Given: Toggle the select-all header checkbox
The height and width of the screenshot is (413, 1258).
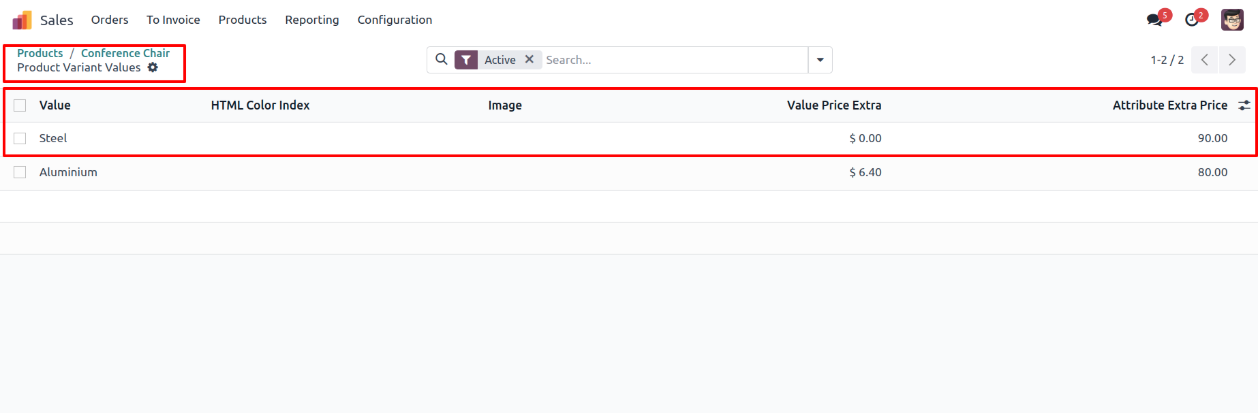Looking at the screenshot, I should tap(20, 105).
